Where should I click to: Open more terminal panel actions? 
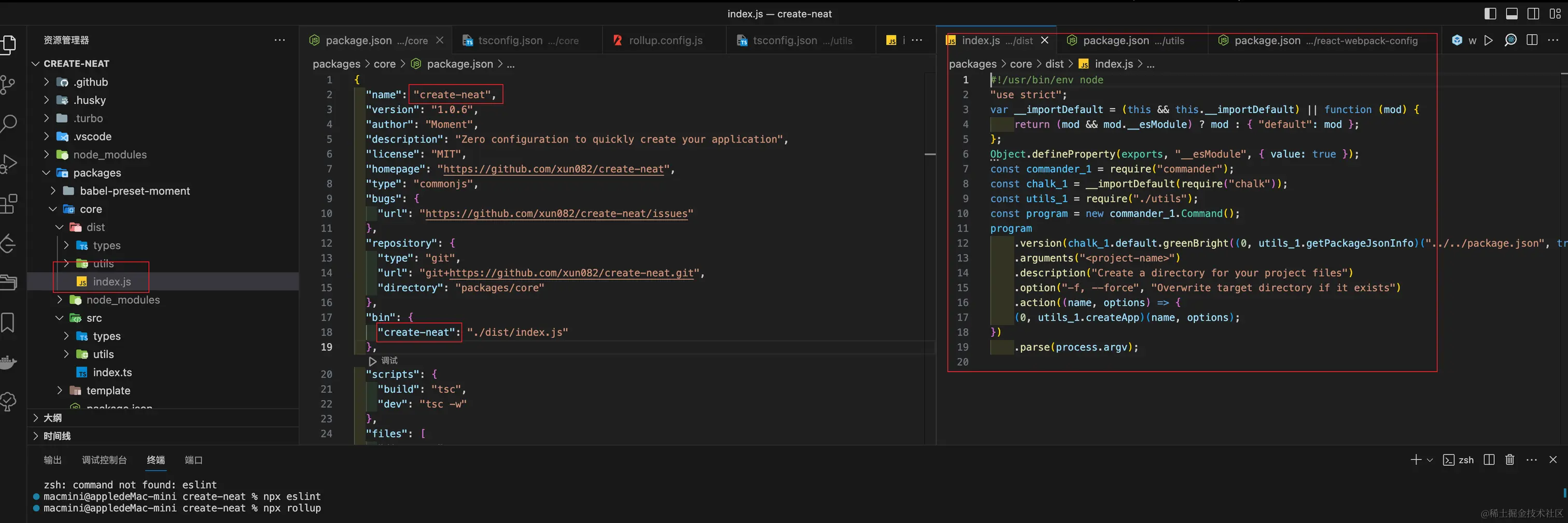click(1532, 460)
